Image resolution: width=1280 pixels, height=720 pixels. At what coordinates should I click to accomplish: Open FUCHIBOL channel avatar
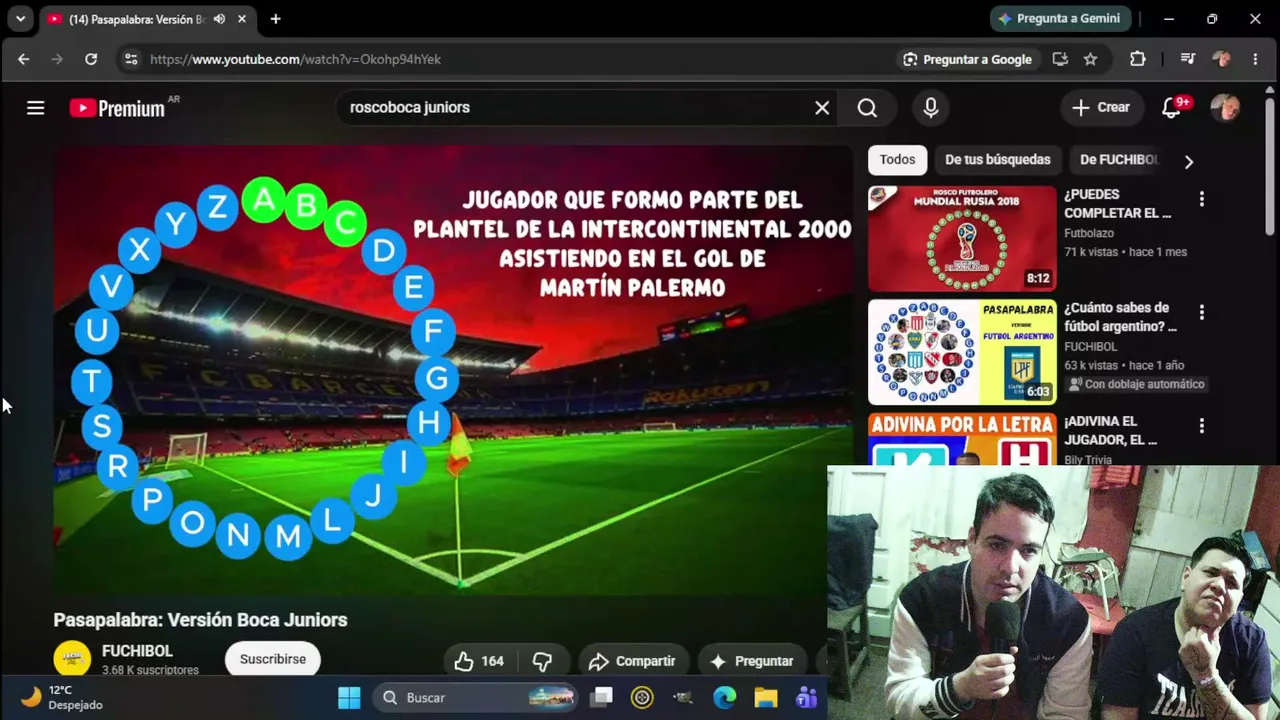coord(72,659)
